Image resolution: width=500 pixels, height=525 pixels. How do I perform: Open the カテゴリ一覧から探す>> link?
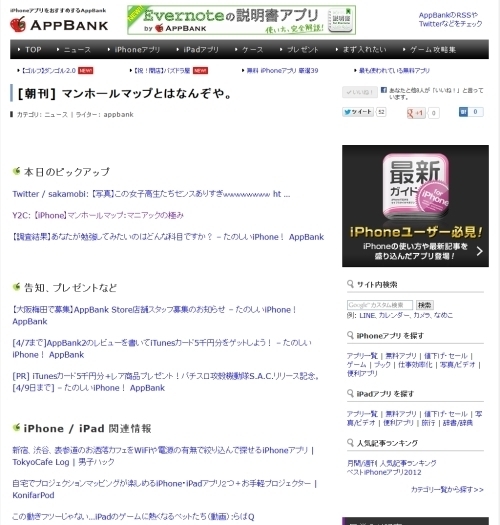[447, 490]
